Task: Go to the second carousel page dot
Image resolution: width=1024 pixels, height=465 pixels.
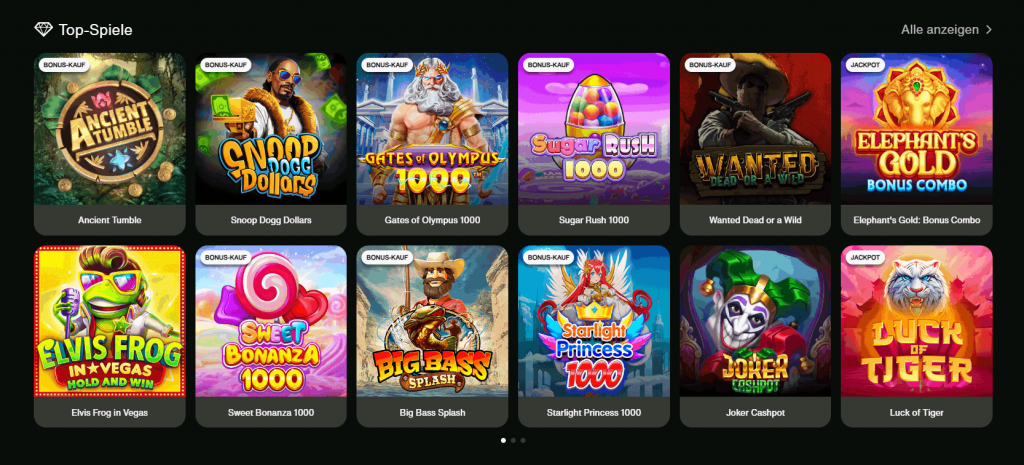Action: pyautogui.click(x=513, y=440)
